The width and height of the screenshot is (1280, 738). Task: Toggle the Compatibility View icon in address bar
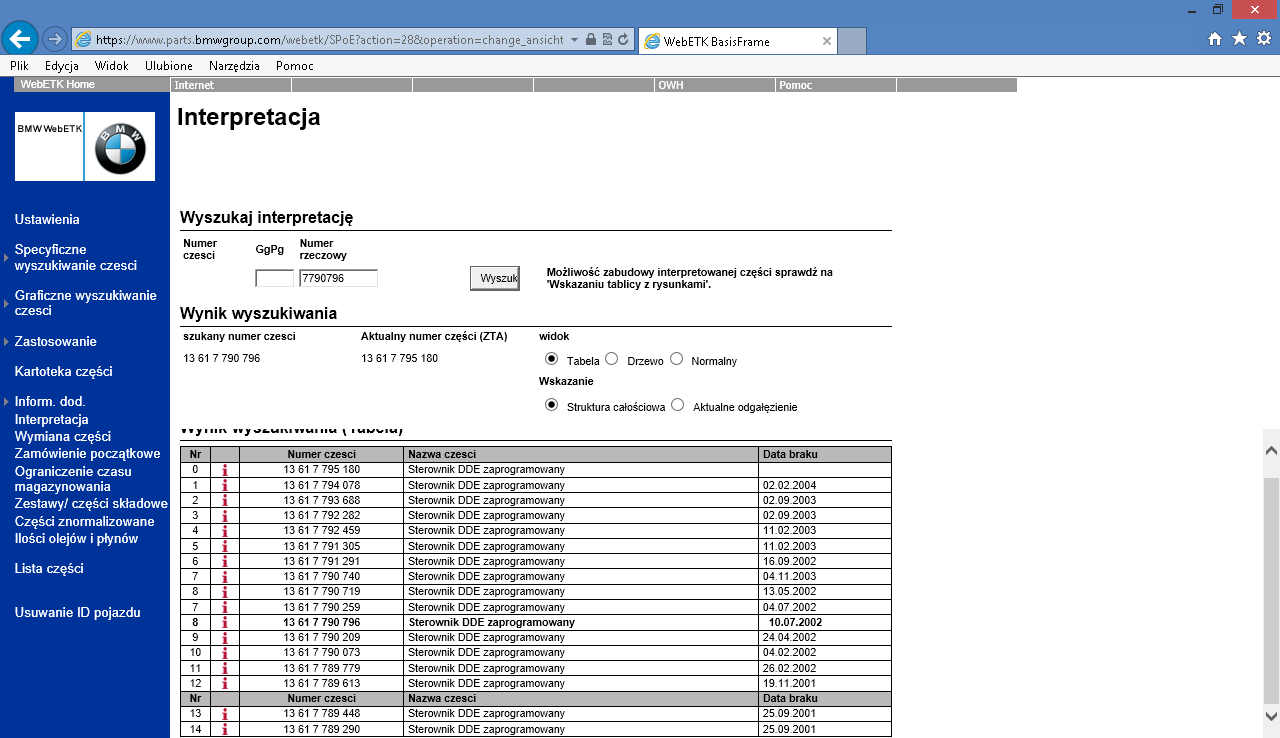(607, 40)
